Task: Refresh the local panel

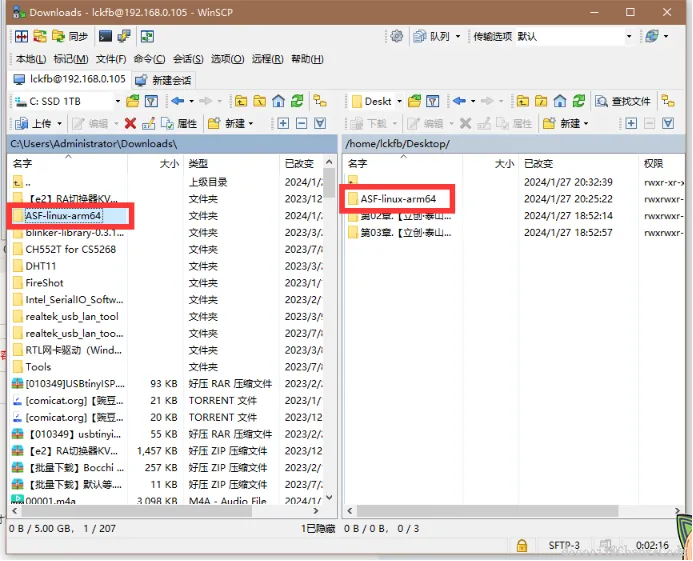Action: coord(297,101)
